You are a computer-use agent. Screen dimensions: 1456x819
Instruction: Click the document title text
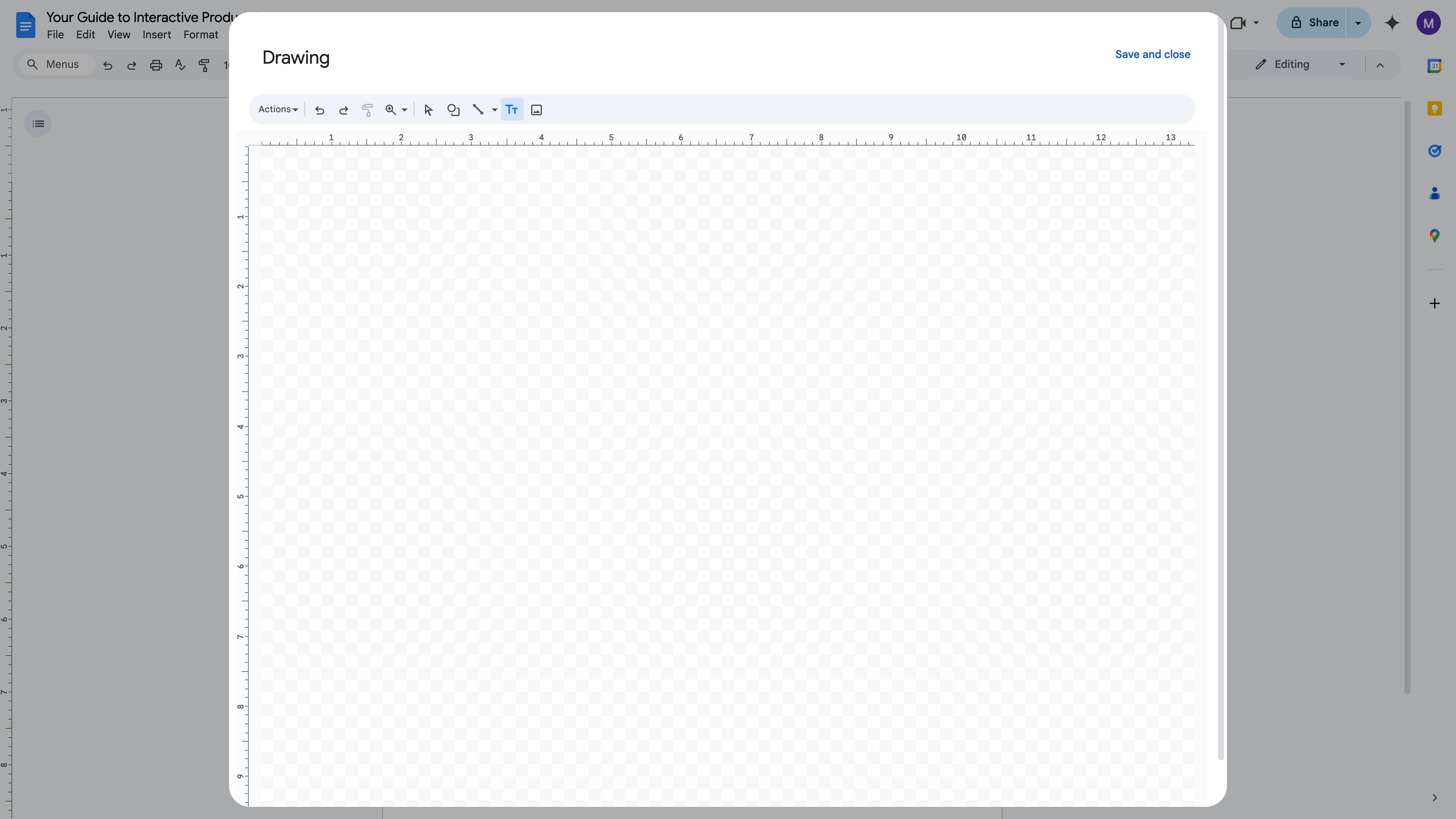coord(141,17)
